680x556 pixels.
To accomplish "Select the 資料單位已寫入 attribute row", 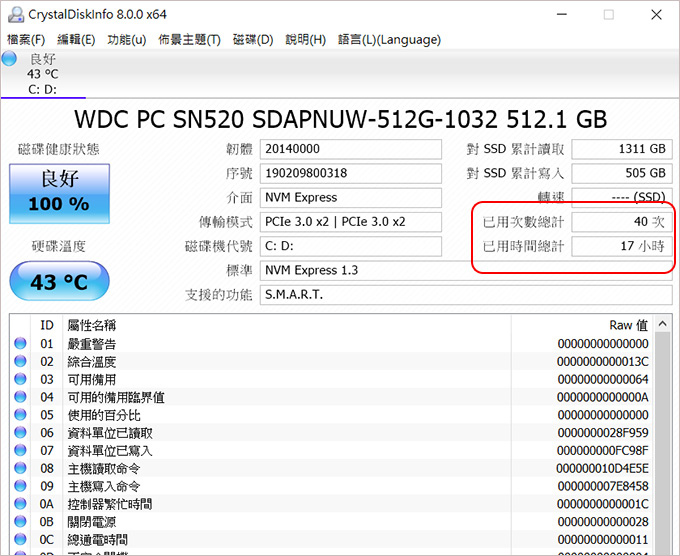I will pos(332,451).
